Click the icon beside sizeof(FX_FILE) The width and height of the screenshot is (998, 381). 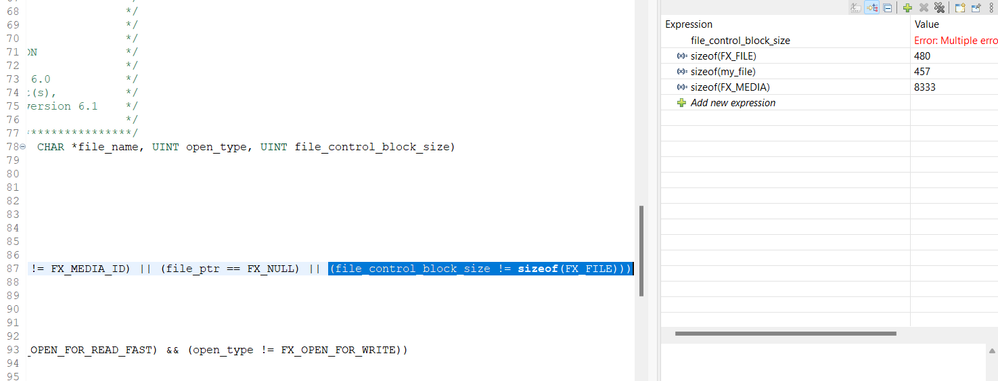coord(682,56)
